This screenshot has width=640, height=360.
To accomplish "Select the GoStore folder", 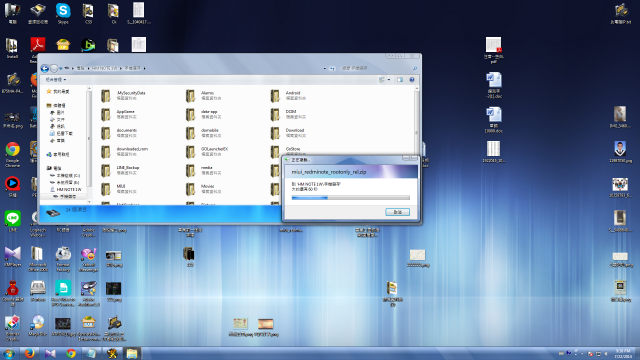I will coord(286,151).
